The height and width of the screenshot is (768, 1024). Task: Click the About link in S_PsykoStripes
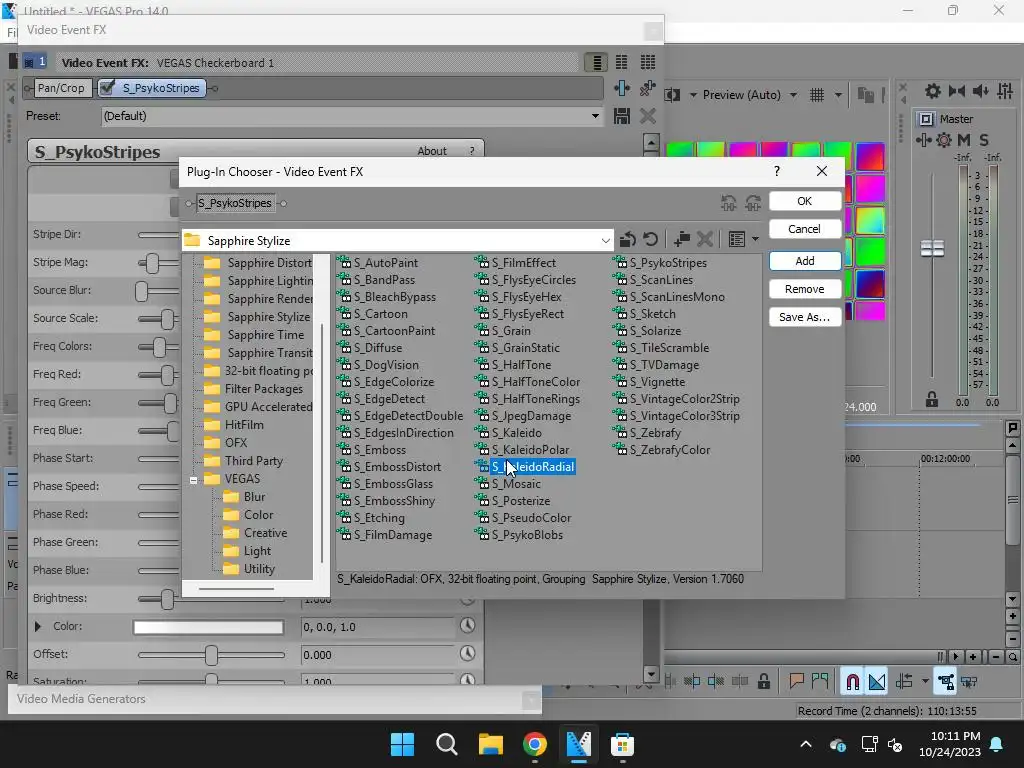432,151
